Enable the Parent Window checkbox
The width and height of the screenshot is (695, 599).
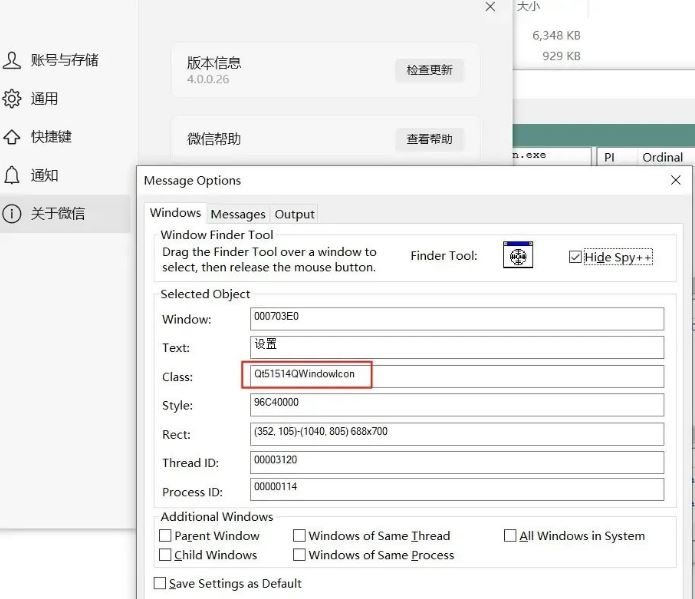pyautogui.click(x=165, y=536)
